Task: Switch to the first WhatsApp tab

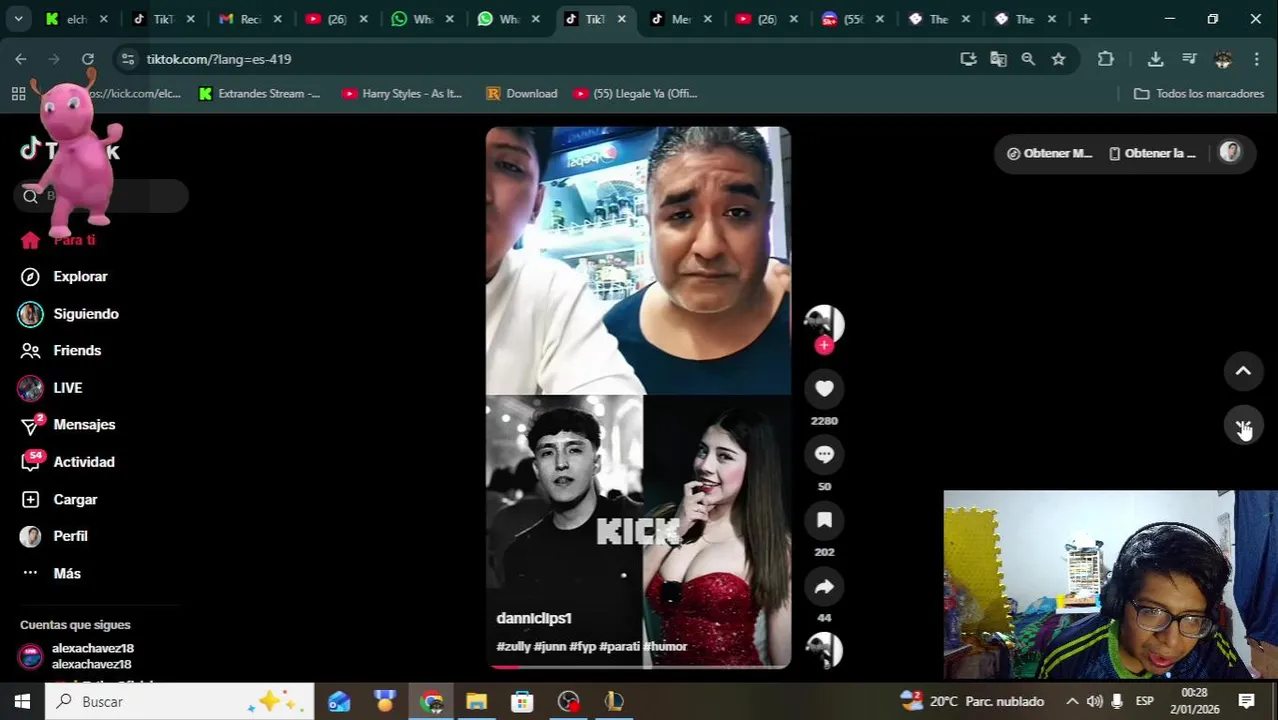Action: click(x=423, y=19)
